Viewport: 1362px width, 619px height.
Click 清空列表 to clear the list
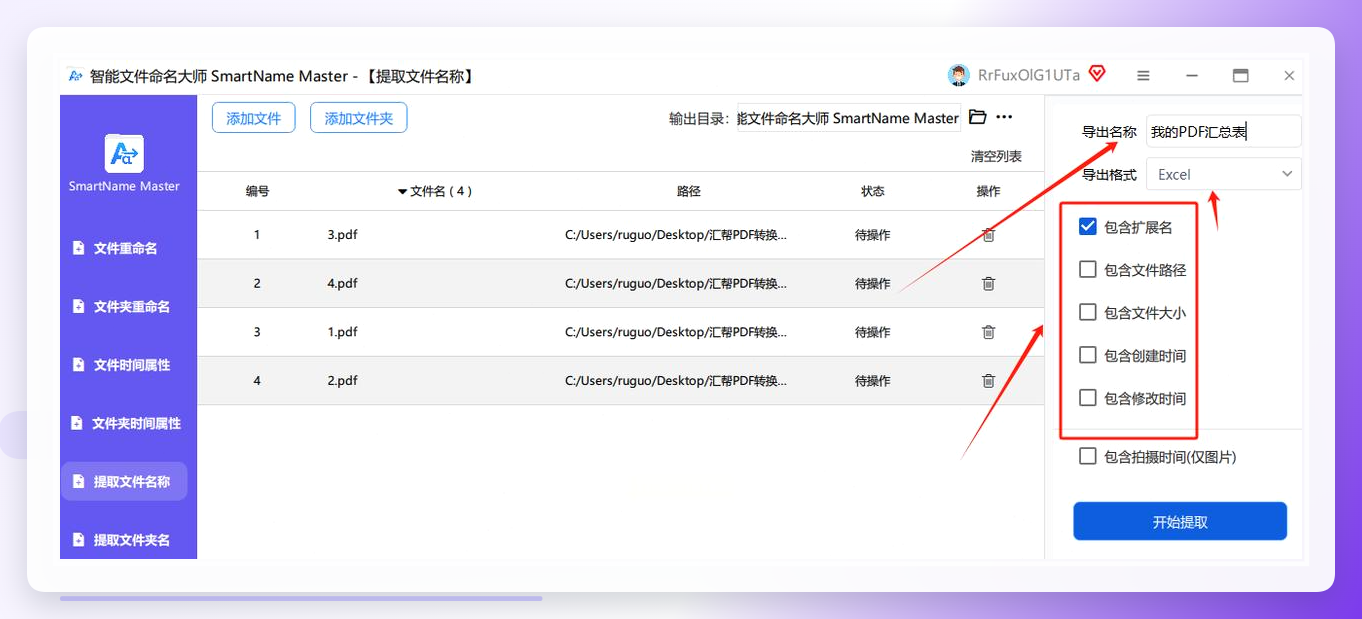tap(996, 157)
